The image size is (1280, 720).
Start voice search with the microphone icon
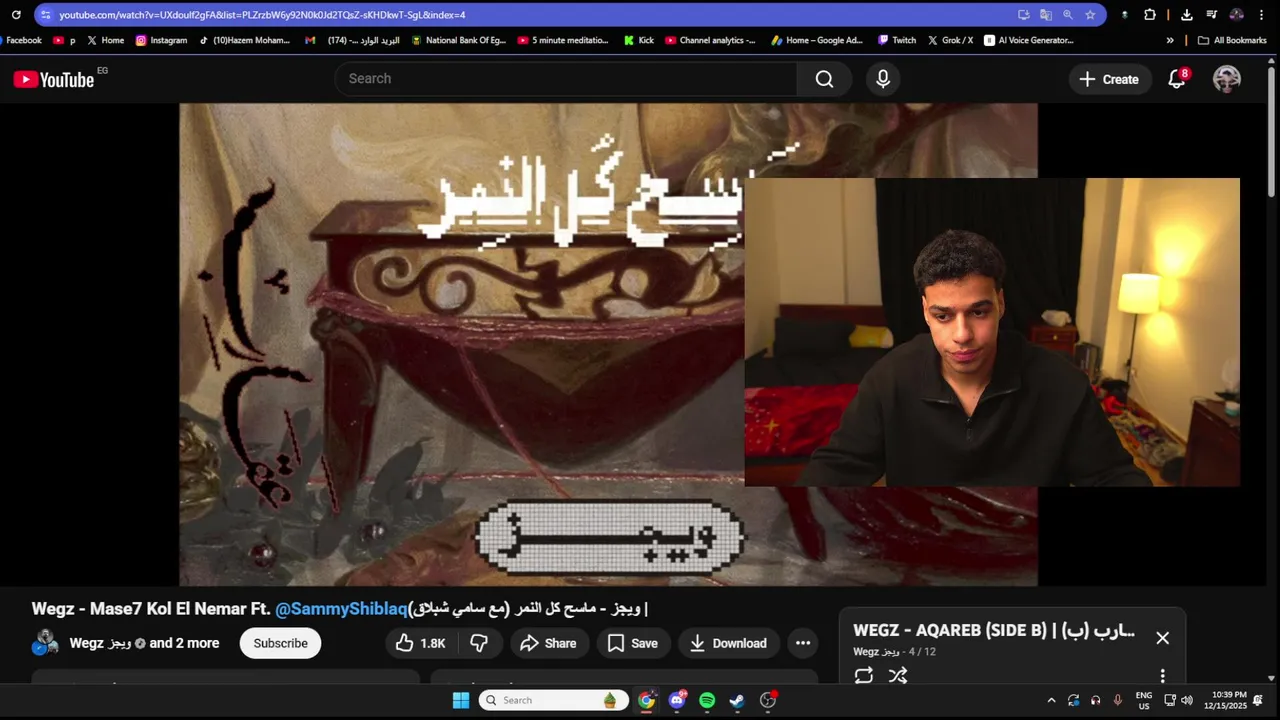[x=883, y=79]
